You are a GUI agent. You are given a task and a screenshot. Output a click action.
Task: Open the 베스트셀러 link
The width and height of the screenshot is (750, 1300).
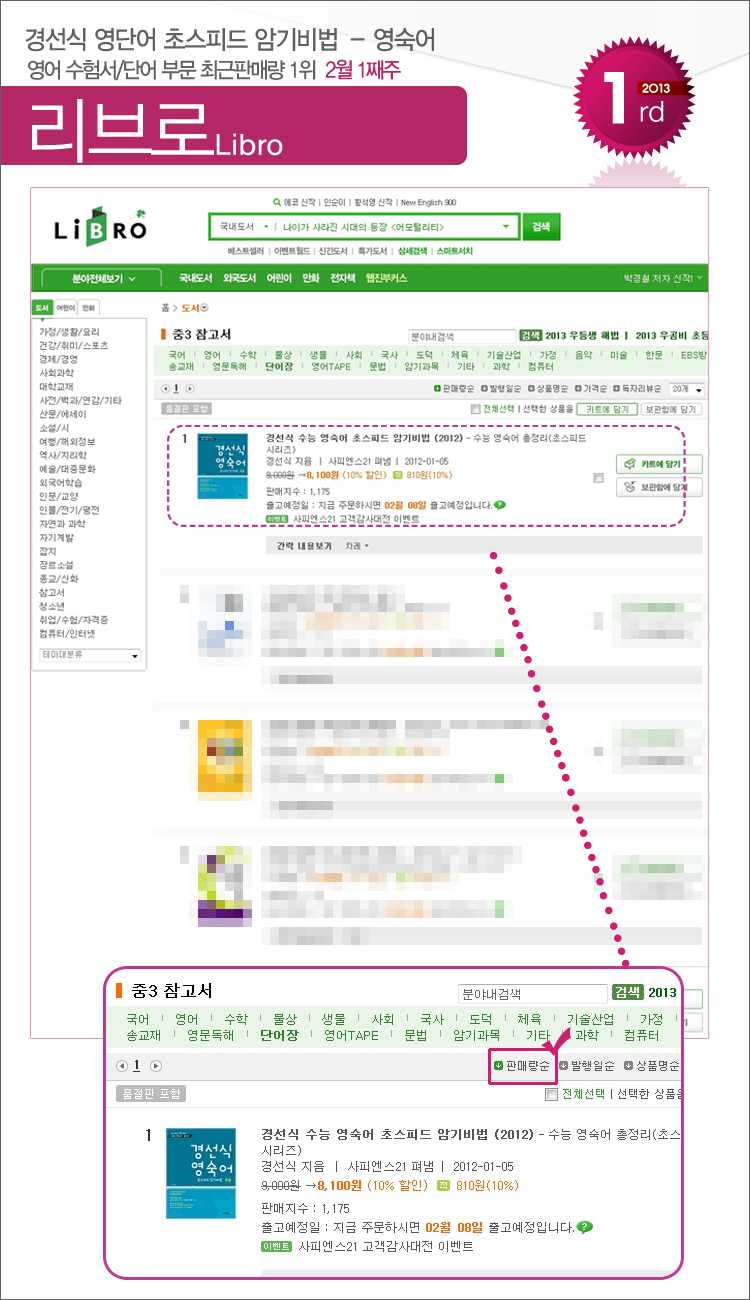tap(247, 250)
